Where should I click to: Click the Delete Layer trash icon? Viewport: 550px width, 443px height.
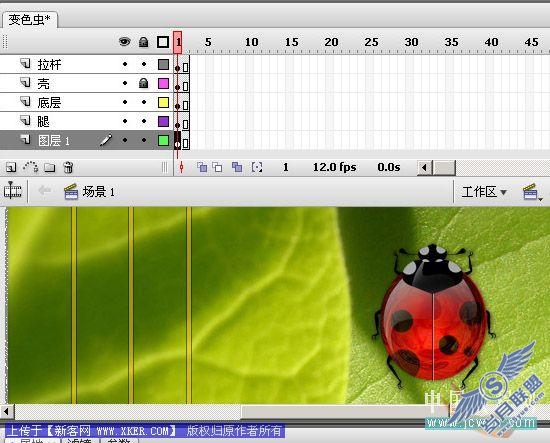point(68,167)
